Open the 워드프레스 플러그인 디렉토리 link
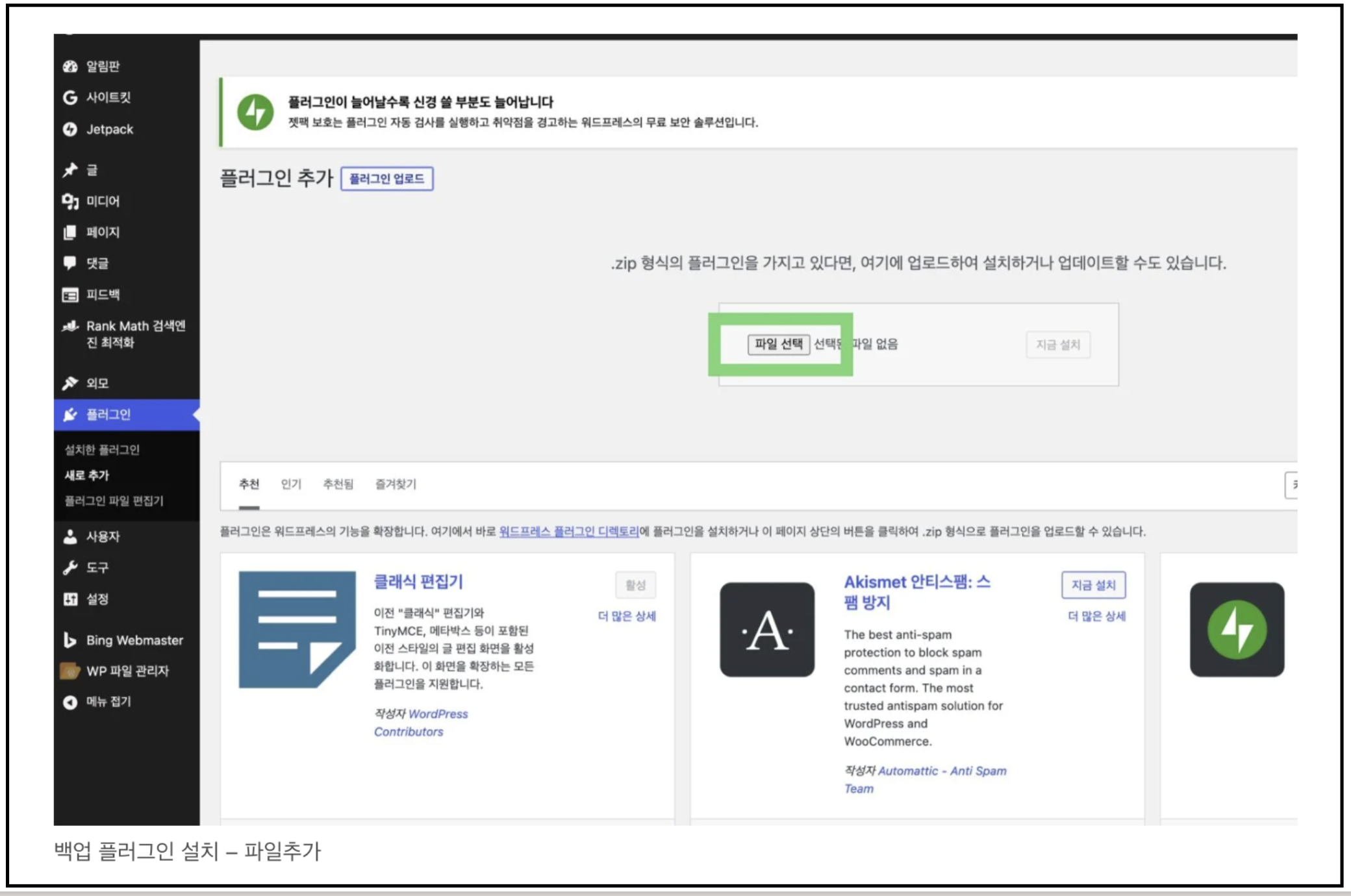 click(x=570, y=530)
